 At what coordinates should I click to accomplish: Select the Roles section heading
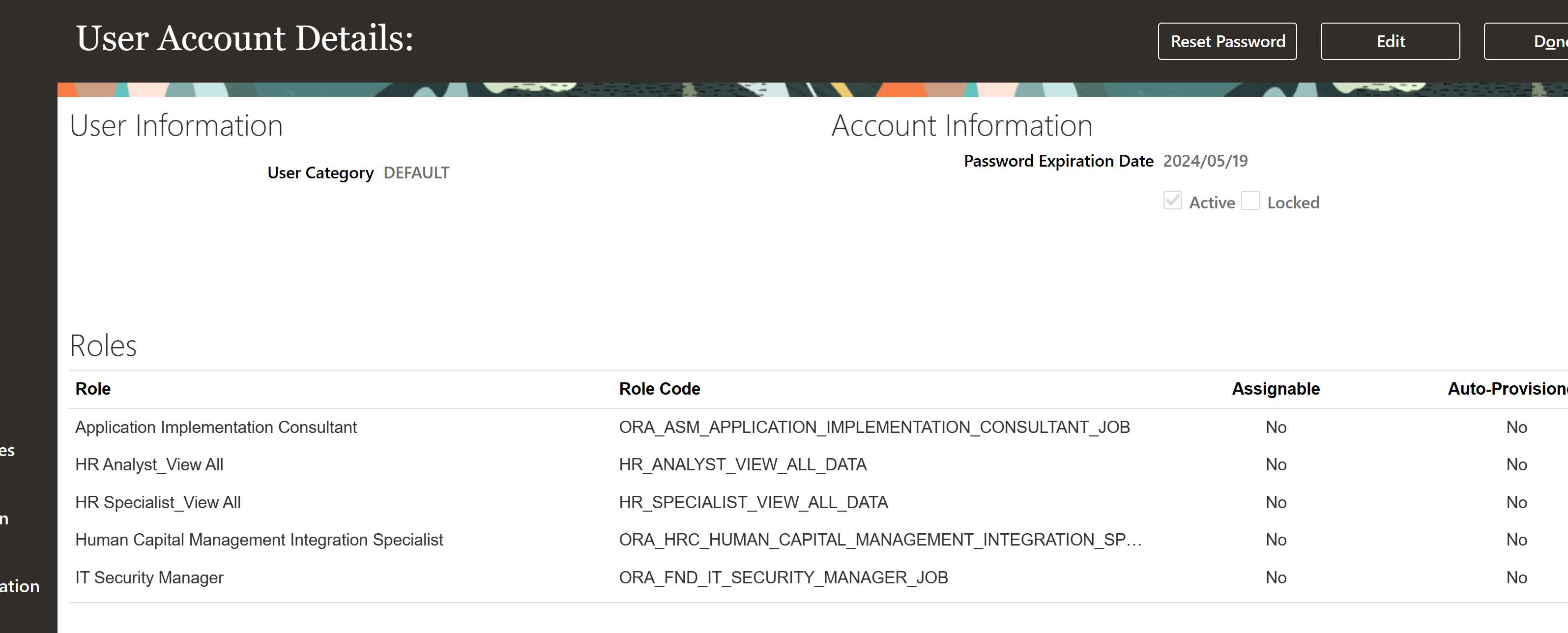pos(103,345)
